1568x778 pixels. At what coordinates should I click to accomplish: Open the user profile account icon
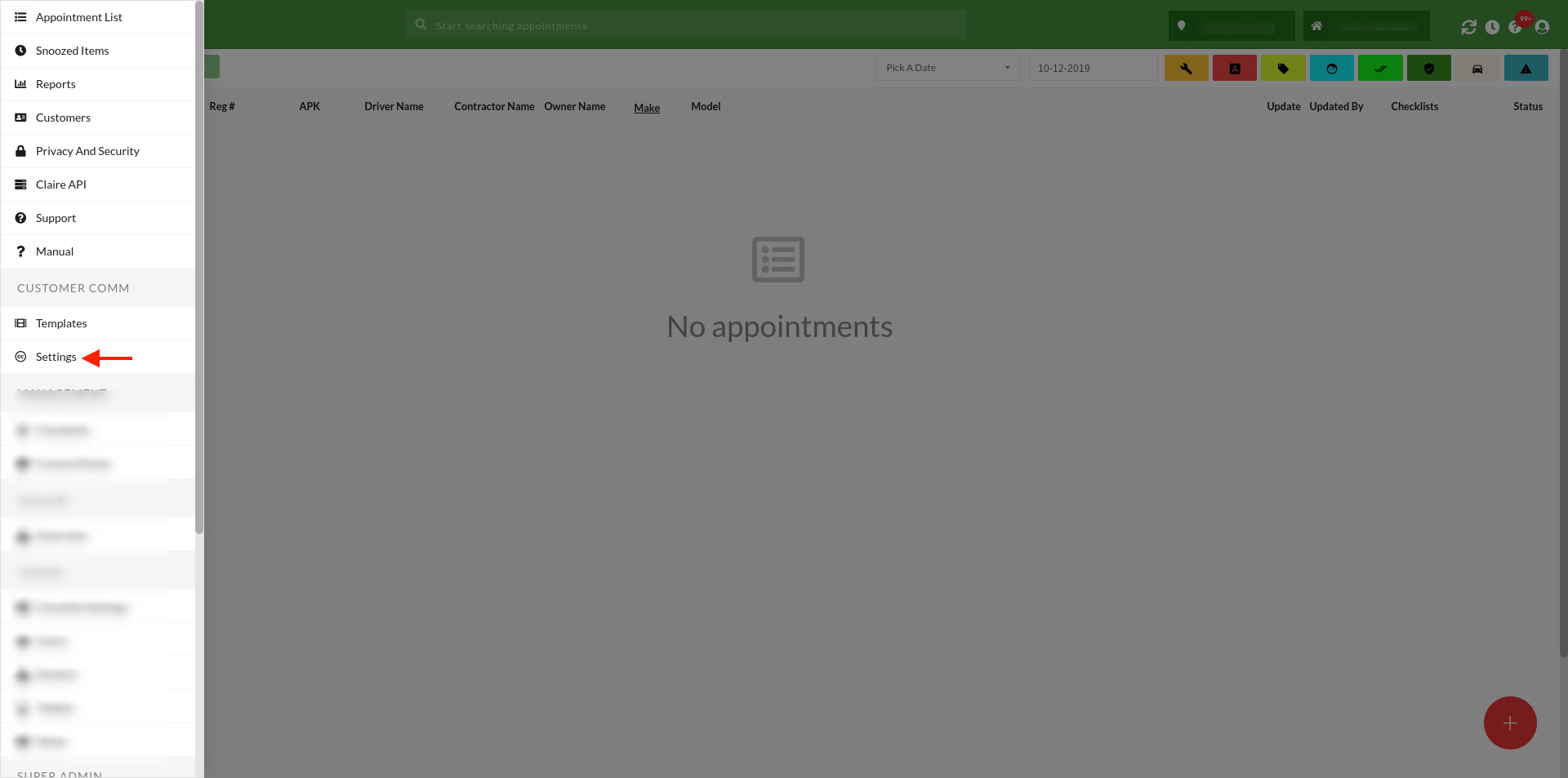tap(1542, 27)
